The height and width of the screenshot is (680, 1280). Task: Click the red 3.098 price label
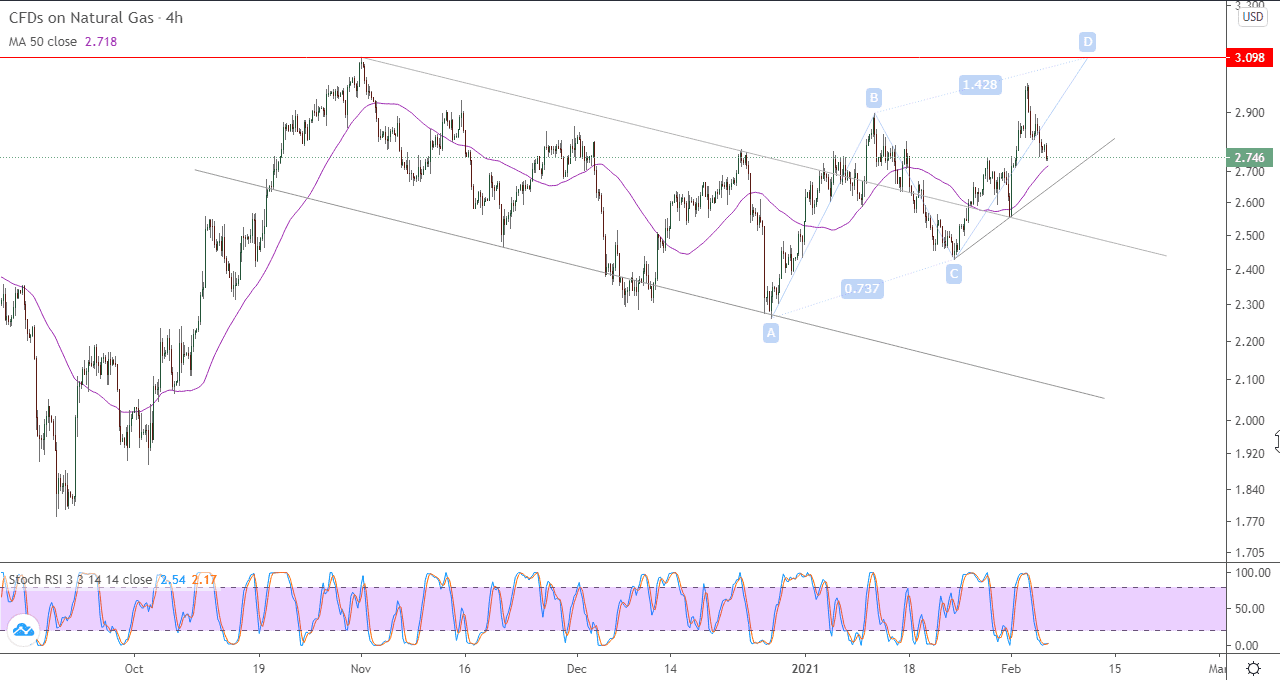1249,59
